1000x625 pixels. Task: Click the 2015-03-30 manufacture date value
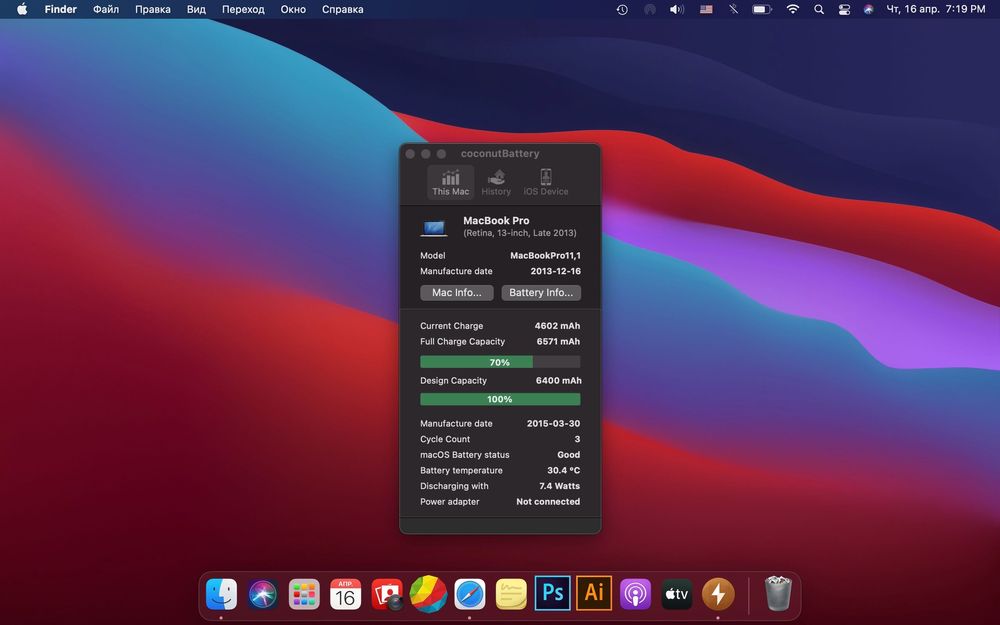(554, 423)
